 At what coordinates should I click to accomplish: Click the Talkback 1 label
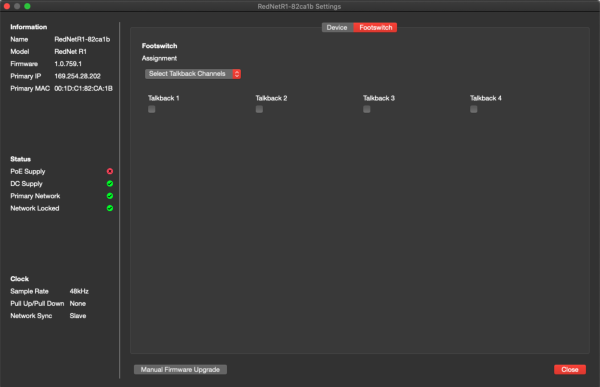[163, 98]
